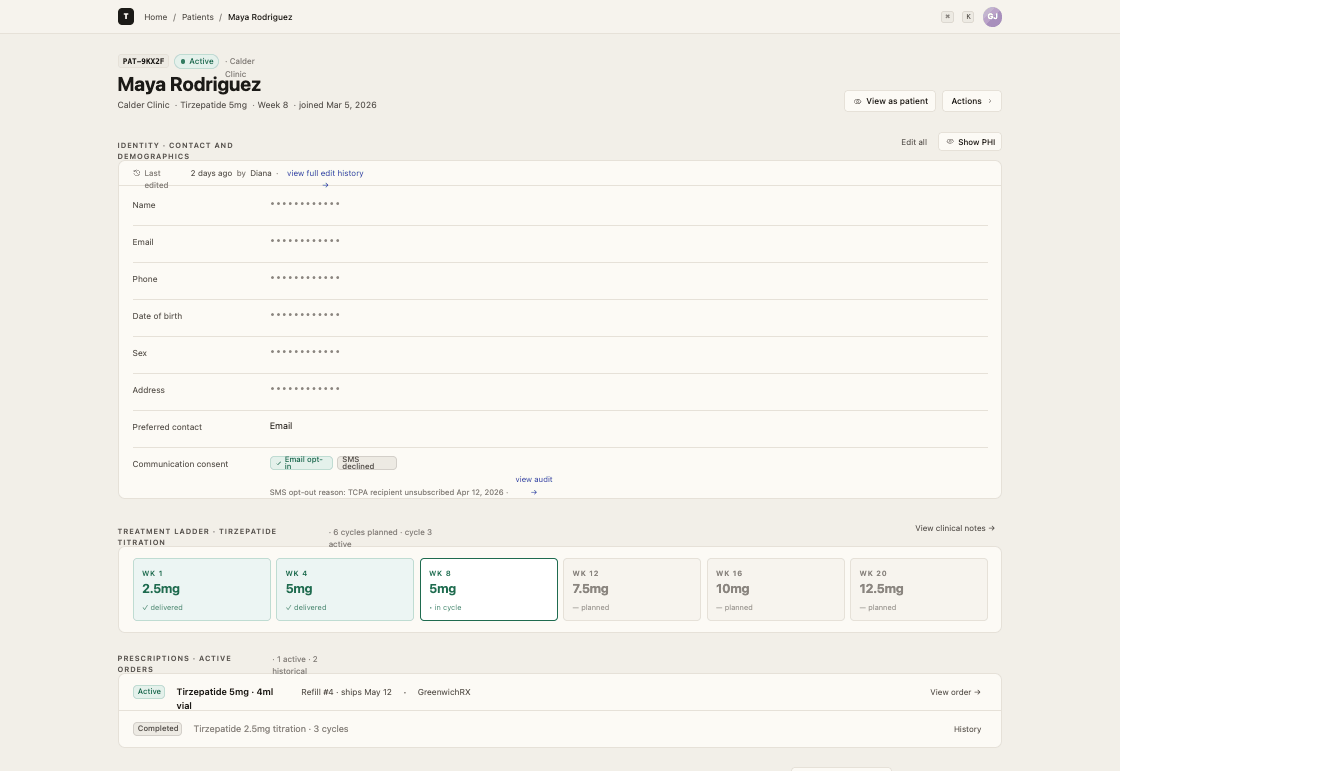Click SMS declined consent chip

(x=367, y=463)
